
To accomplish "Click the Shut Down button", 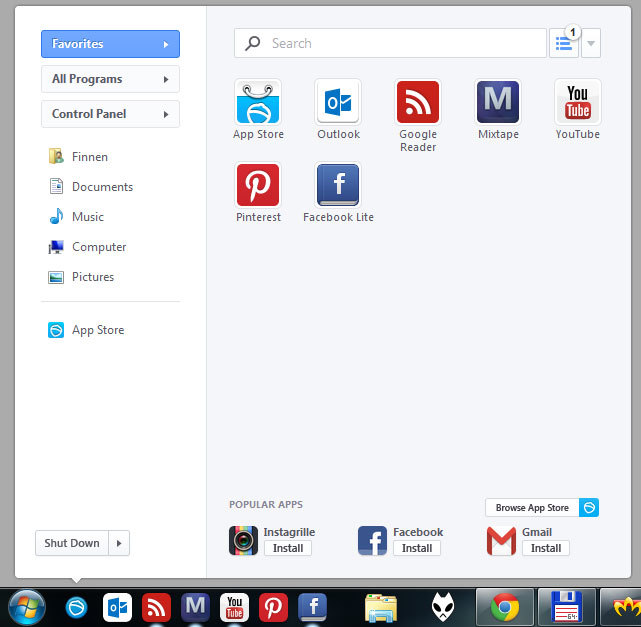I will click(72, 543).
